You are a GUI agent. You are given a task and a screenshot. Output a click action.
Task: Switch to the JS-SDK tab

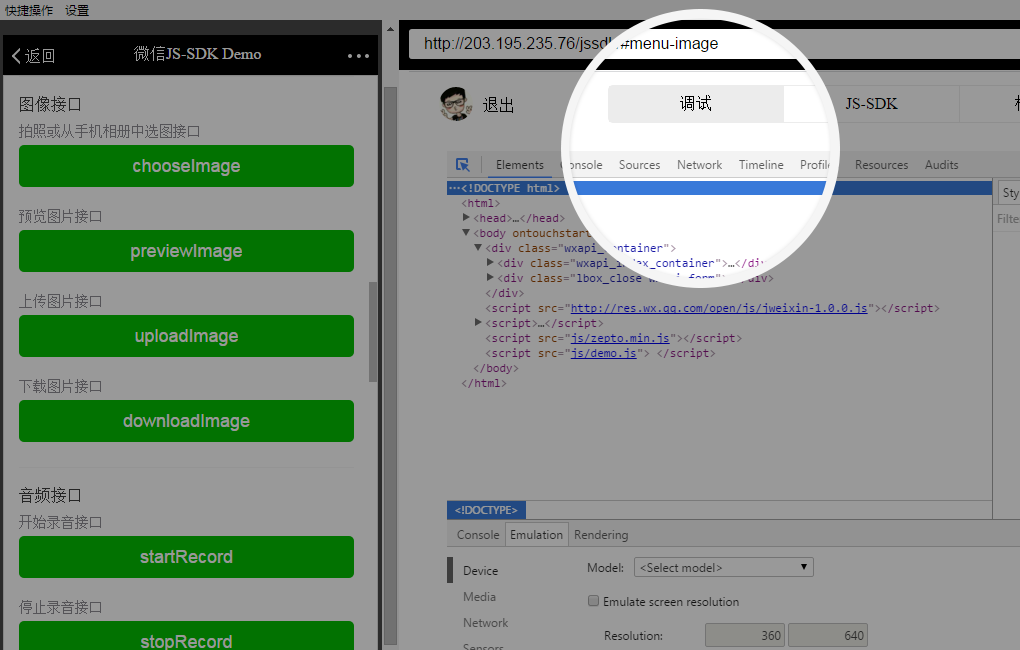point(871,103)
